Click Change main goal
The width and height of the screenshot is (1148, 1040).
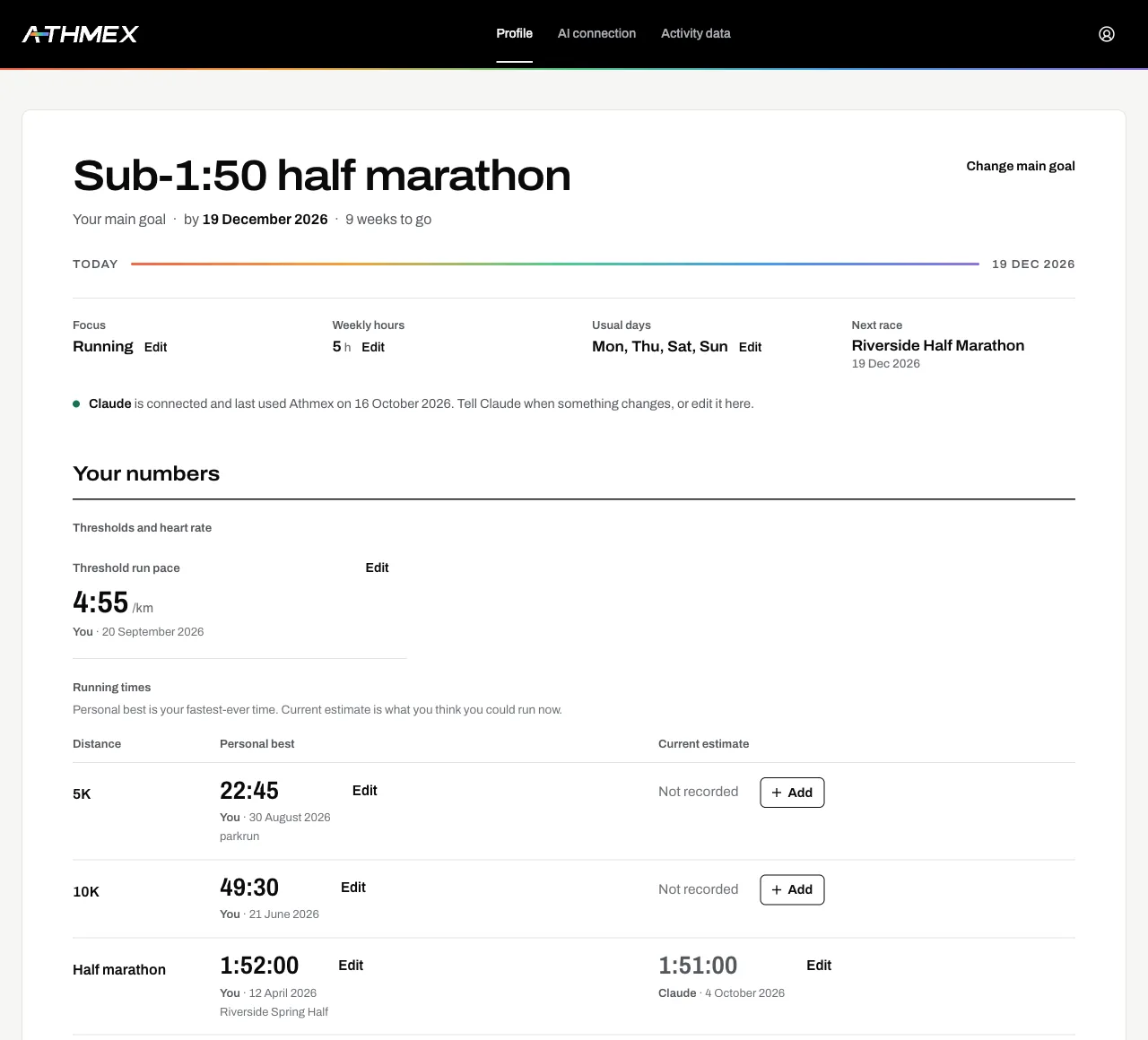pyautogui.click(x=1021, y=166)
